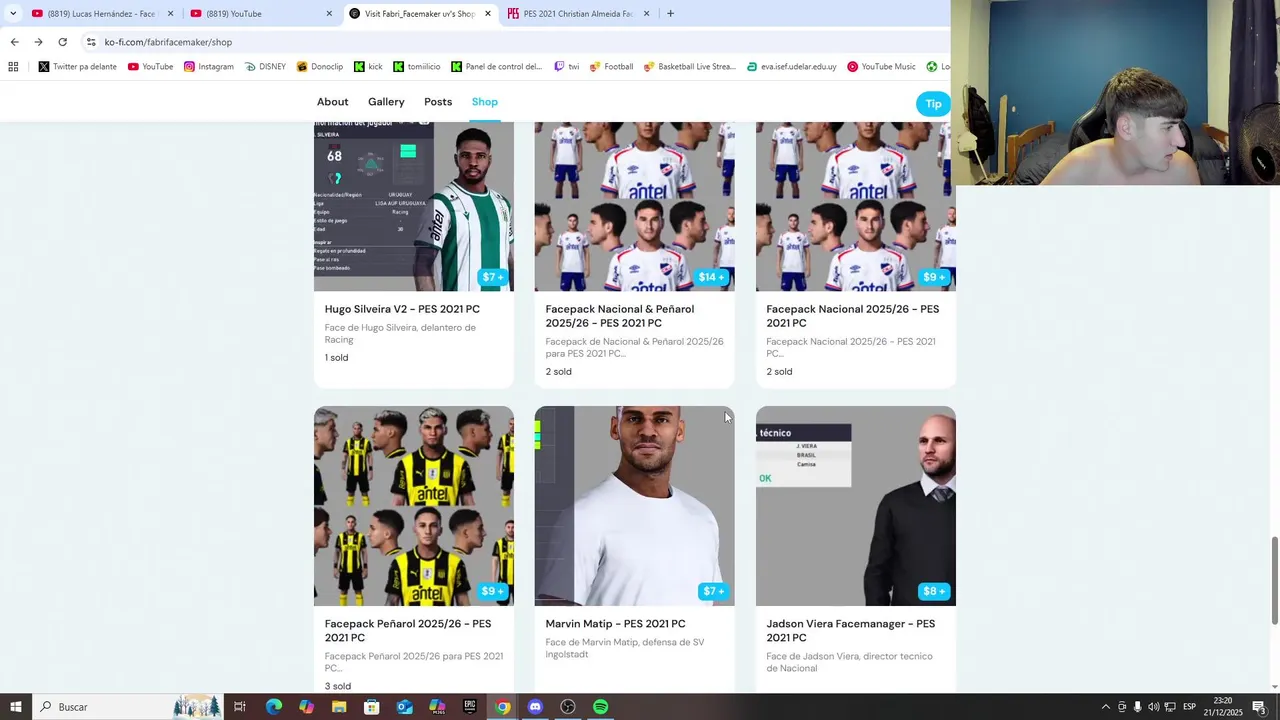
Task: Open the Twitter pa delante bookmark
Action: [x=77, y=67]
